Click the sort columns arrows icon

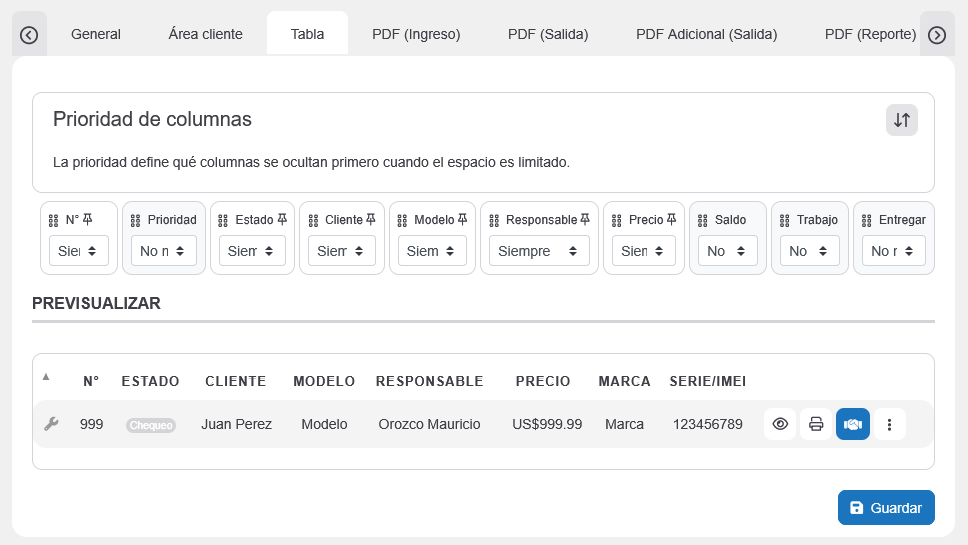point(901,120)
